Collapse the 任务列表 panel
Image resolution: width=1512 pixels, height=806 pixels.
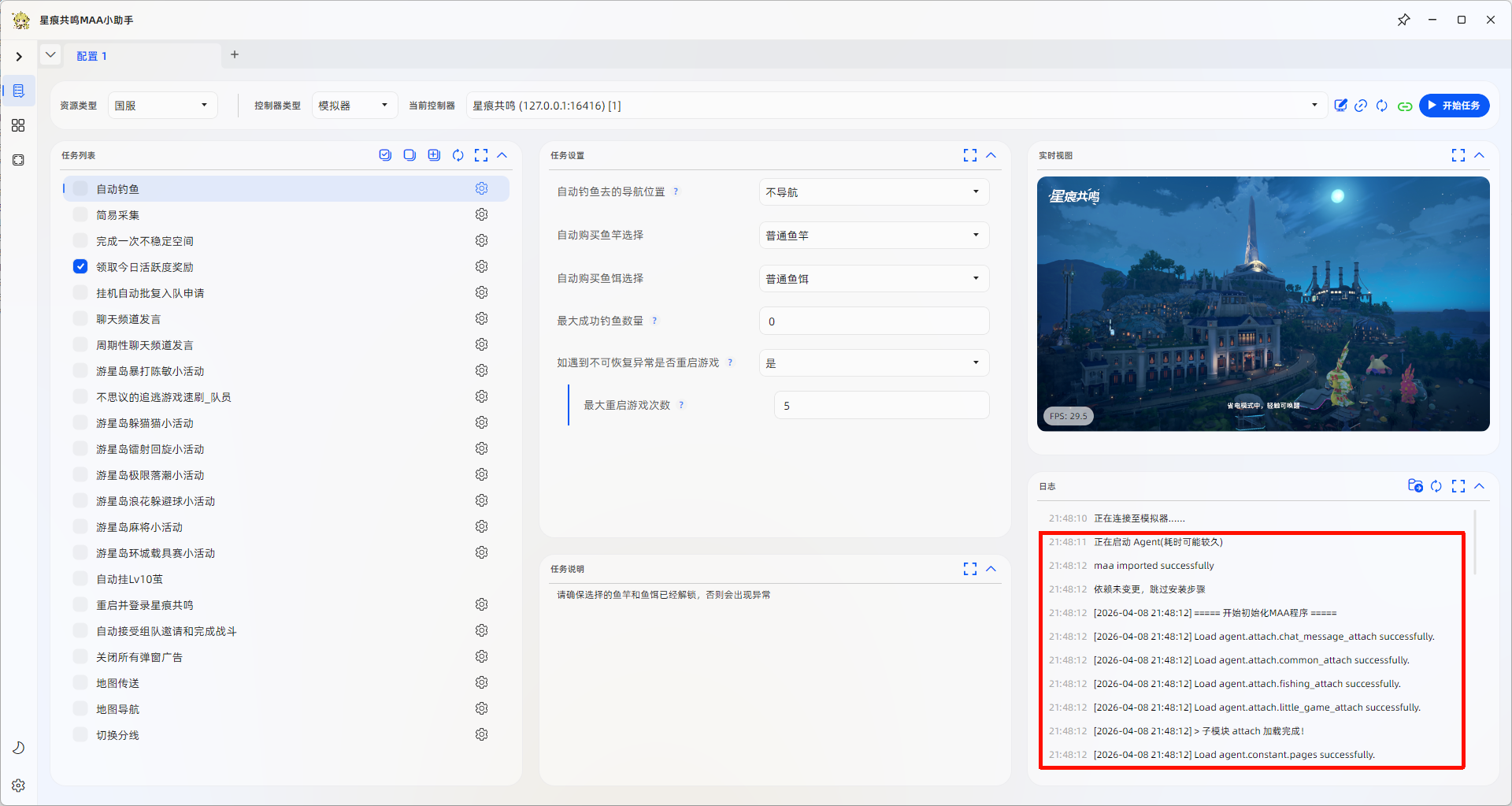502,155
